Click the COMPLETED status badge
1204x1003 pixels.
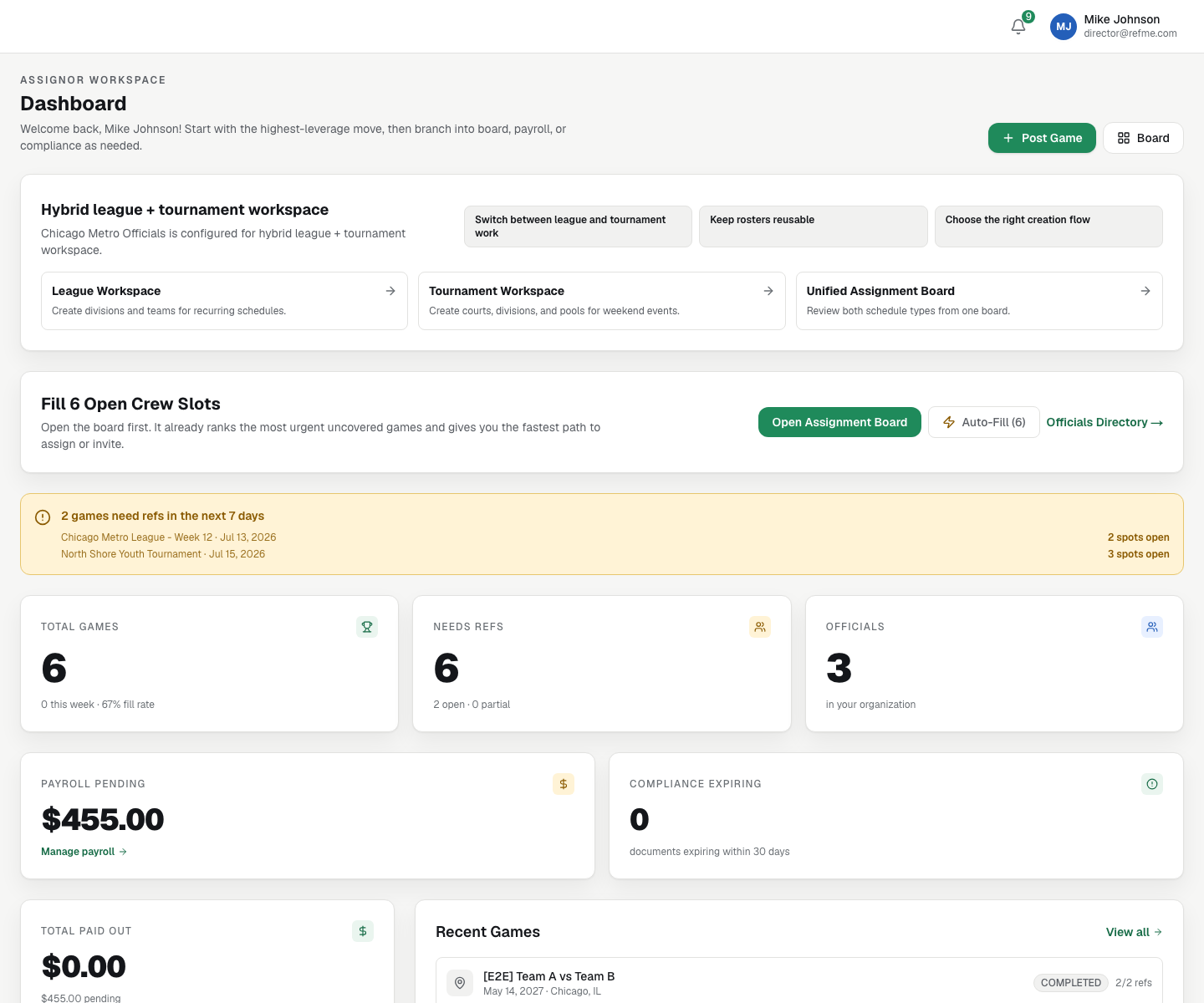[1071, 983]
